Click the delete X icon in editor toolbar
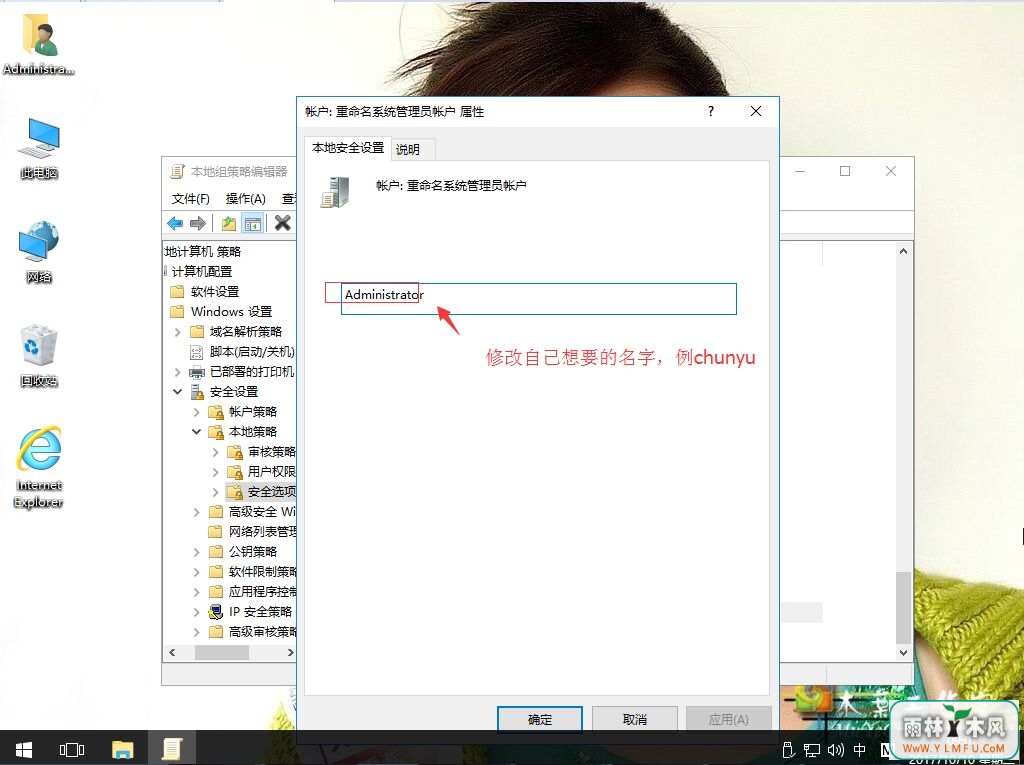The width and height of the screenshot is (1024, 765). pyautogui.click(x=282, y=223)
